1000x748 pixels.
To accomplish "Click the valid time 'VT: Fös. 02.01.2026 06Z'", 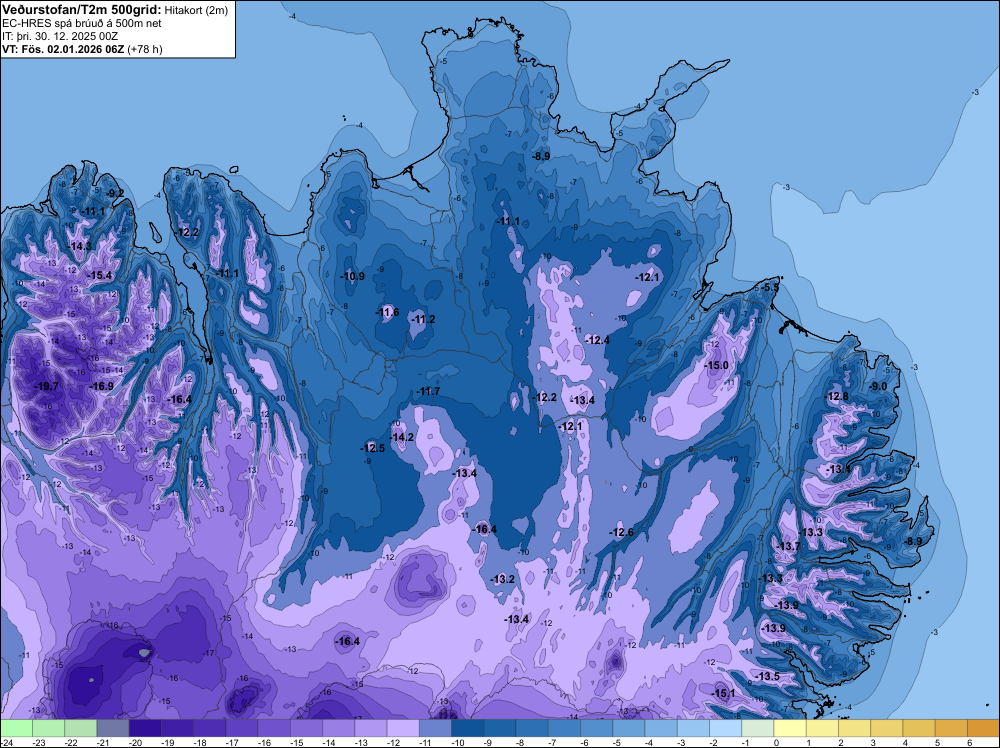I will [63, 49].
